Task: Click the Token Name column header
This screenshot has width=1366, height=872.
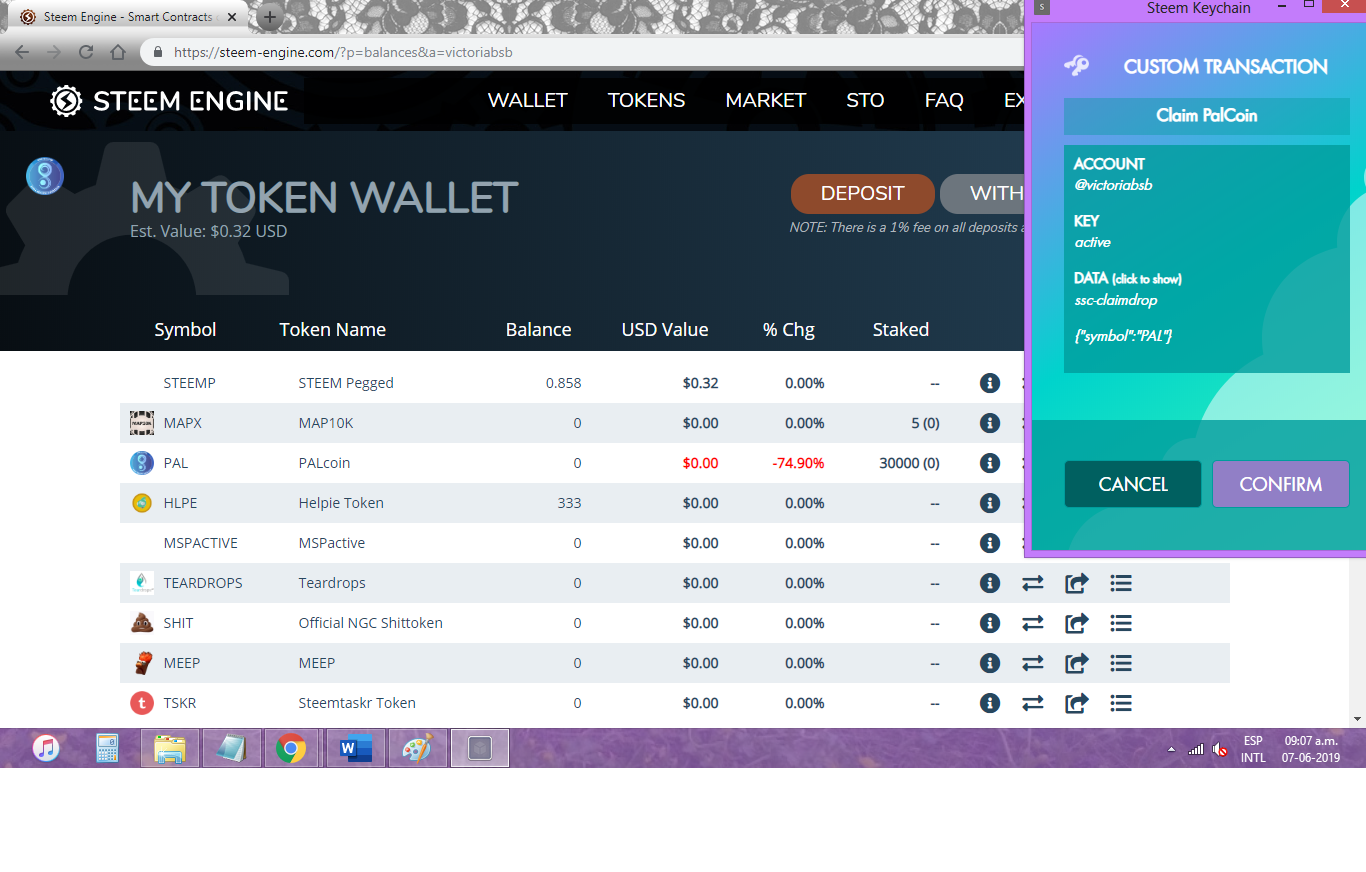Action: (332, 330)
